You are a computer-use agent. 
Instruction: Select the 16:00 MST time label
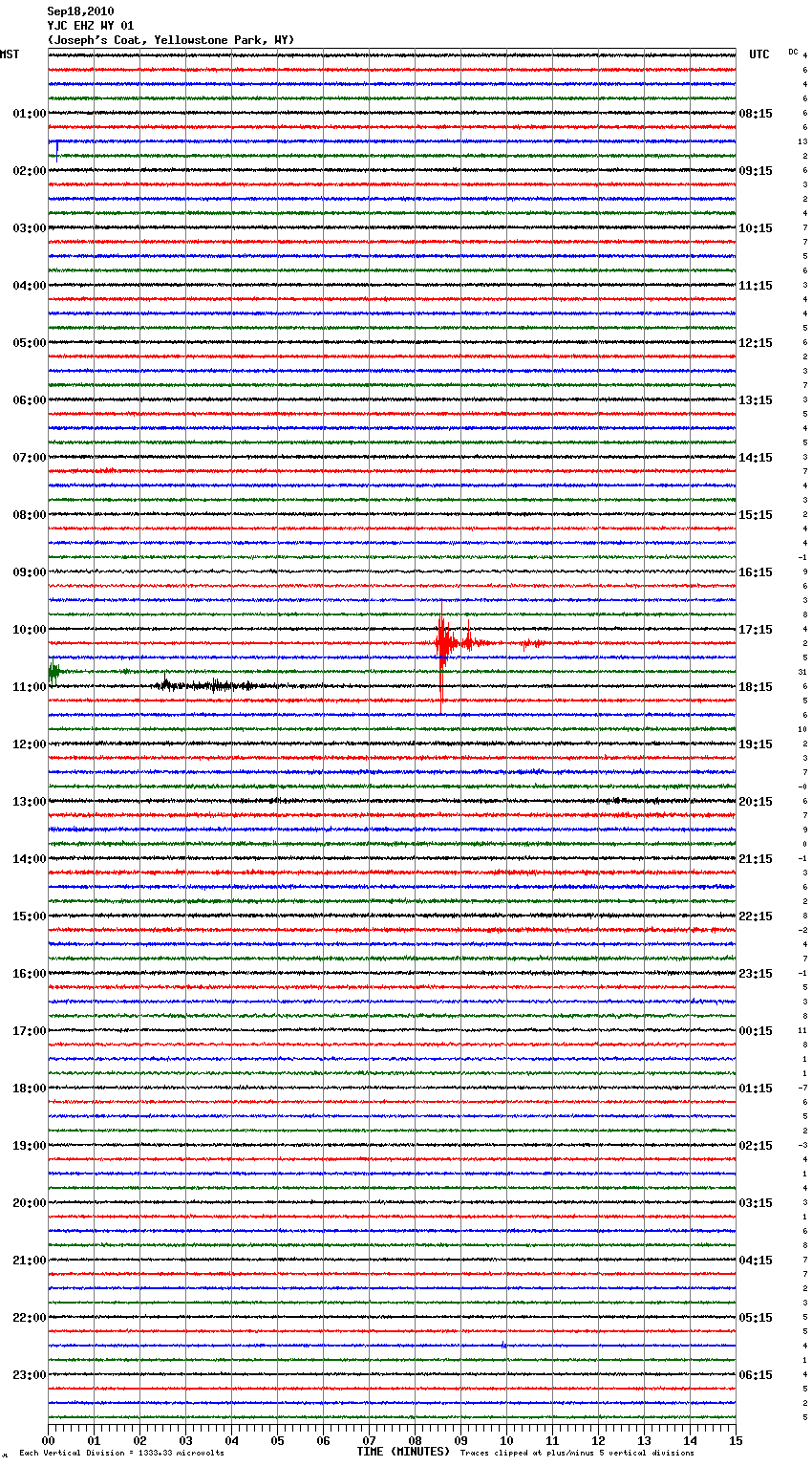pyautogui.click(x=29, y=974)
